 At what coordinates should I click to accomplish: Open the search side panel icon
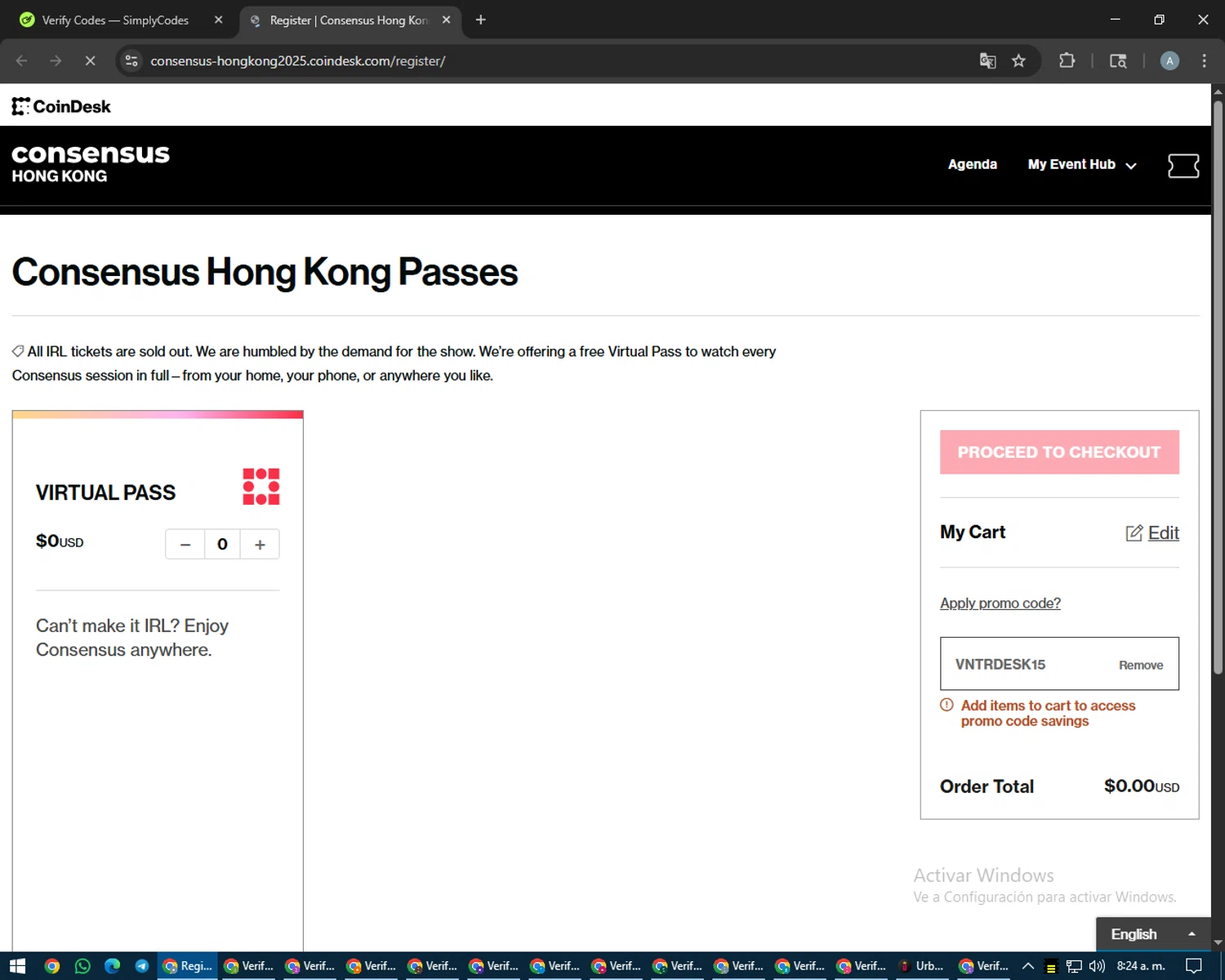(1118, 60)
